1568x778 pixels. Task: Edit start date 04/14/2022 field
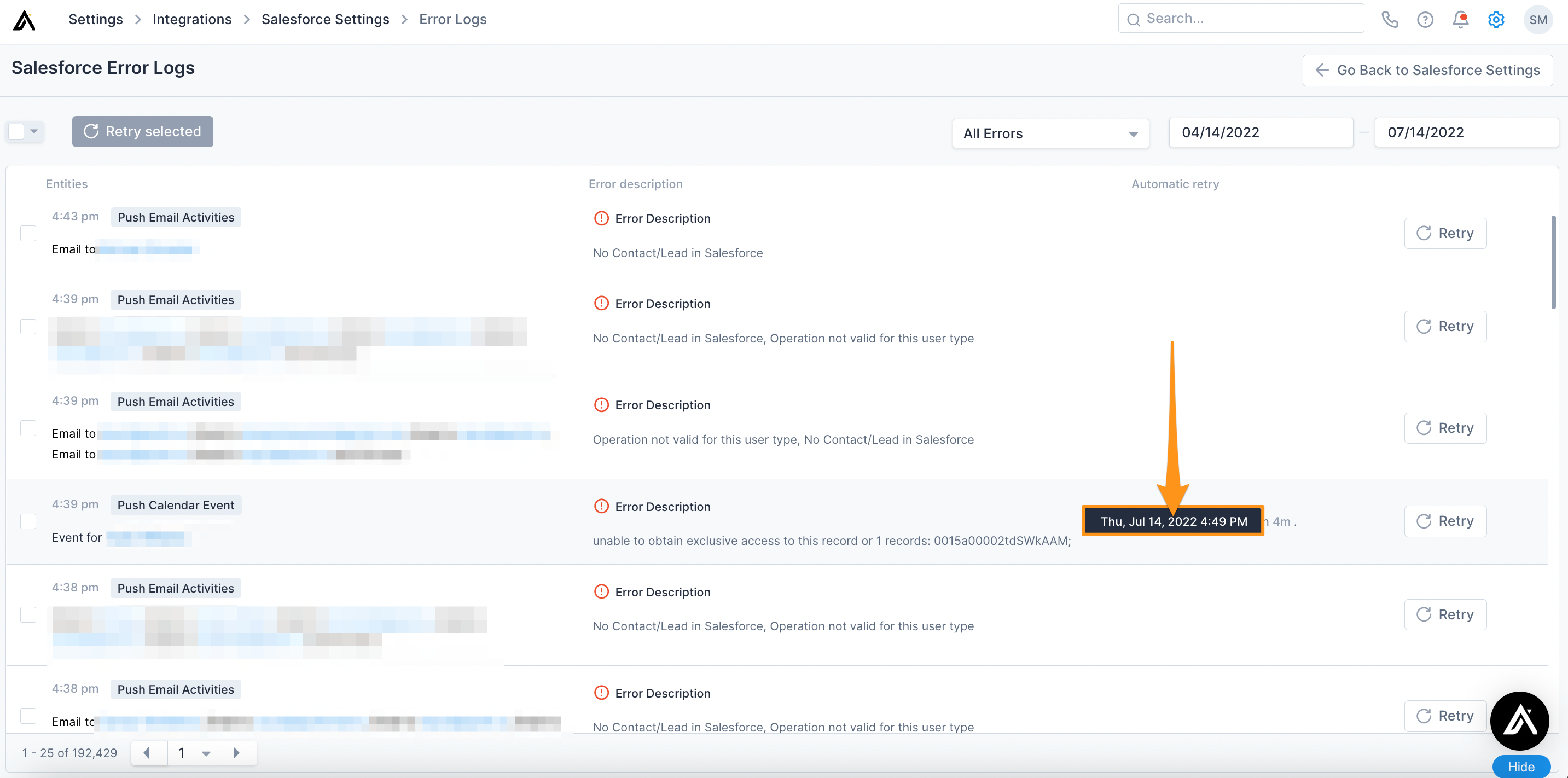[1261, 132]
